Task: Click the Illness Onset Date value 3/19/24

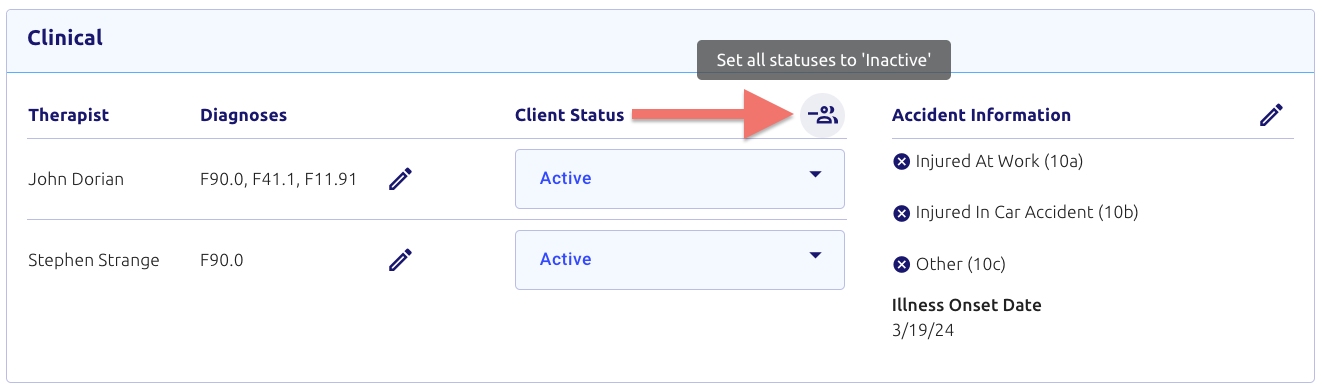Action: click(919, 329)
